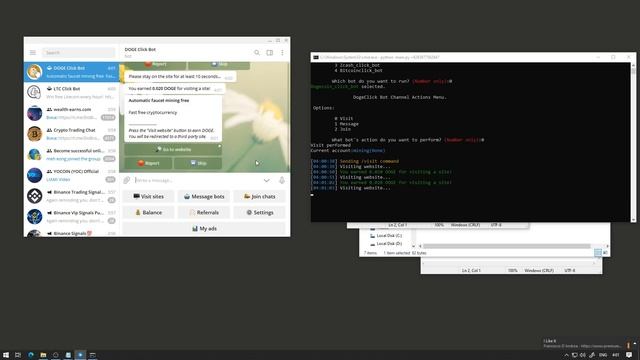Viewport: 640px width, 360px height.
Task: Click the command prompt title bar icon
Action: 316,58
